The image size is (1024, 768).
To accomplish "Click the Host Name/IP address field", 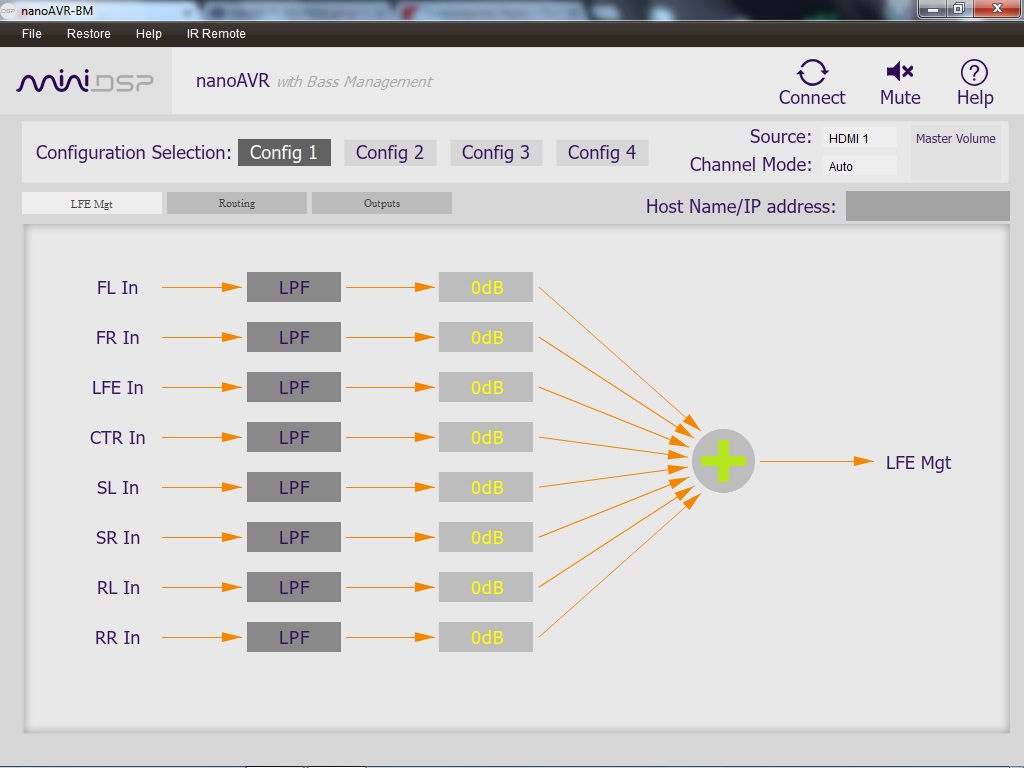I will [x=927, y=206].
